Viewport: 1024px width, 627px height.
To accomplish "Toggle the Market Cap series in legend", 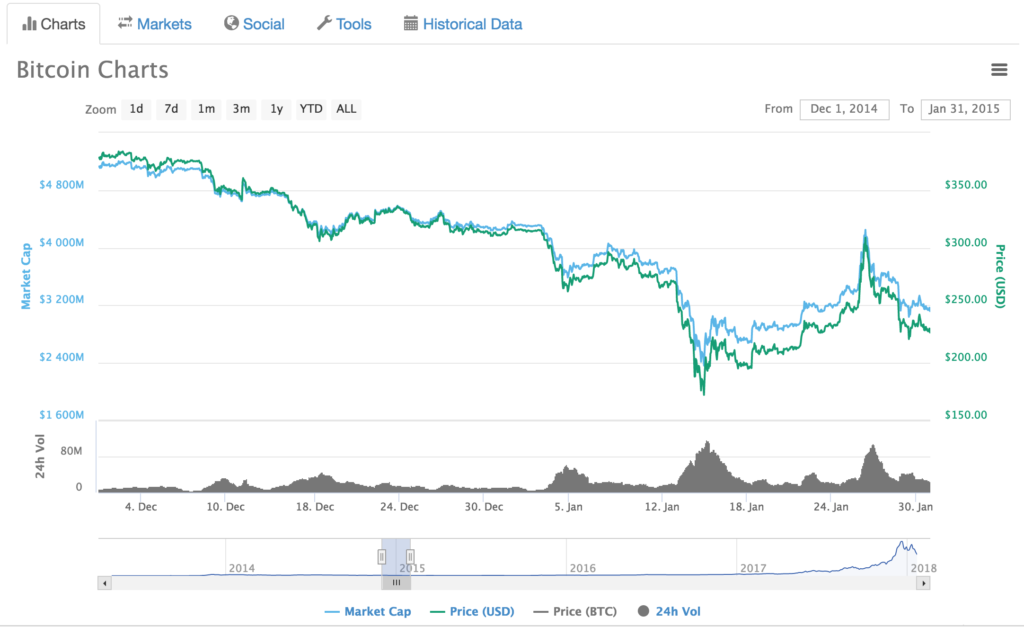I will coord(368,611).
